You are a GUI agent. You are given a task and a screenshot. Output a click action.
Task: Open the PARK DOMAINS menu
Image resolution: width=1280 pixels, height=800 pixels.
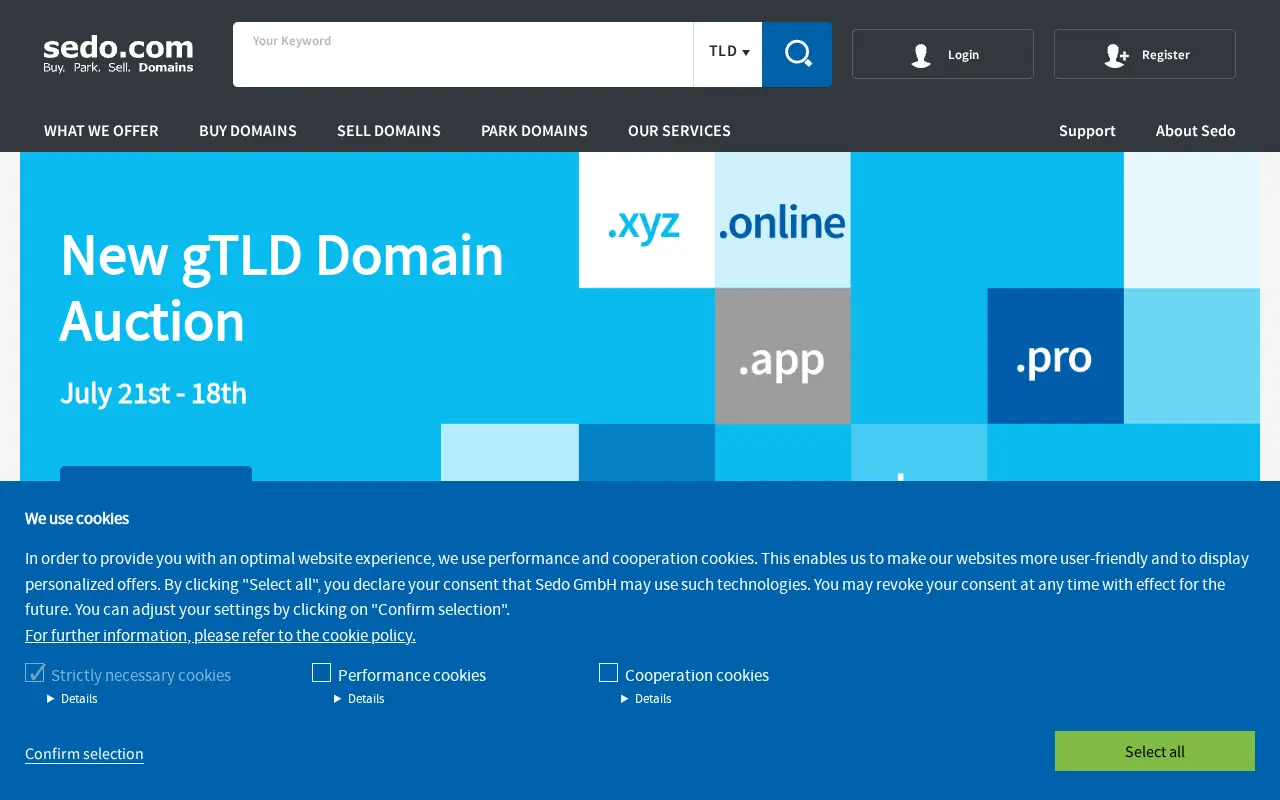[x=534, y=131]
